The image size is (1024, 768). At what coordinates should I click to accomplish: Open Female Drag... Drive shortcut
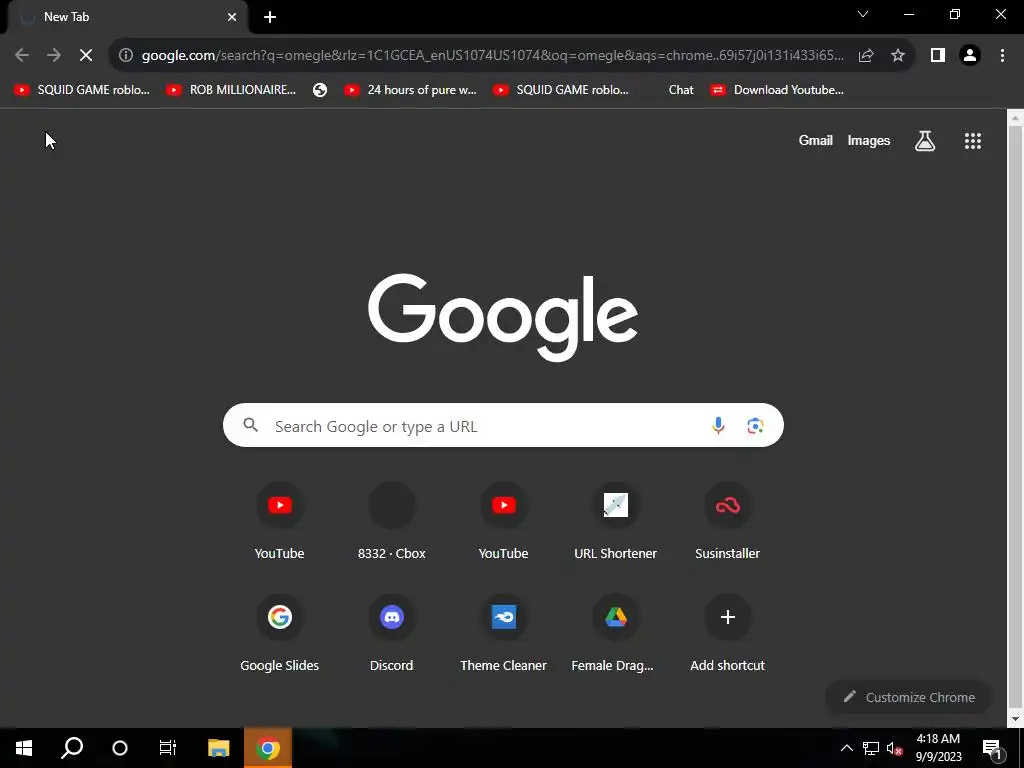point(615,633)
